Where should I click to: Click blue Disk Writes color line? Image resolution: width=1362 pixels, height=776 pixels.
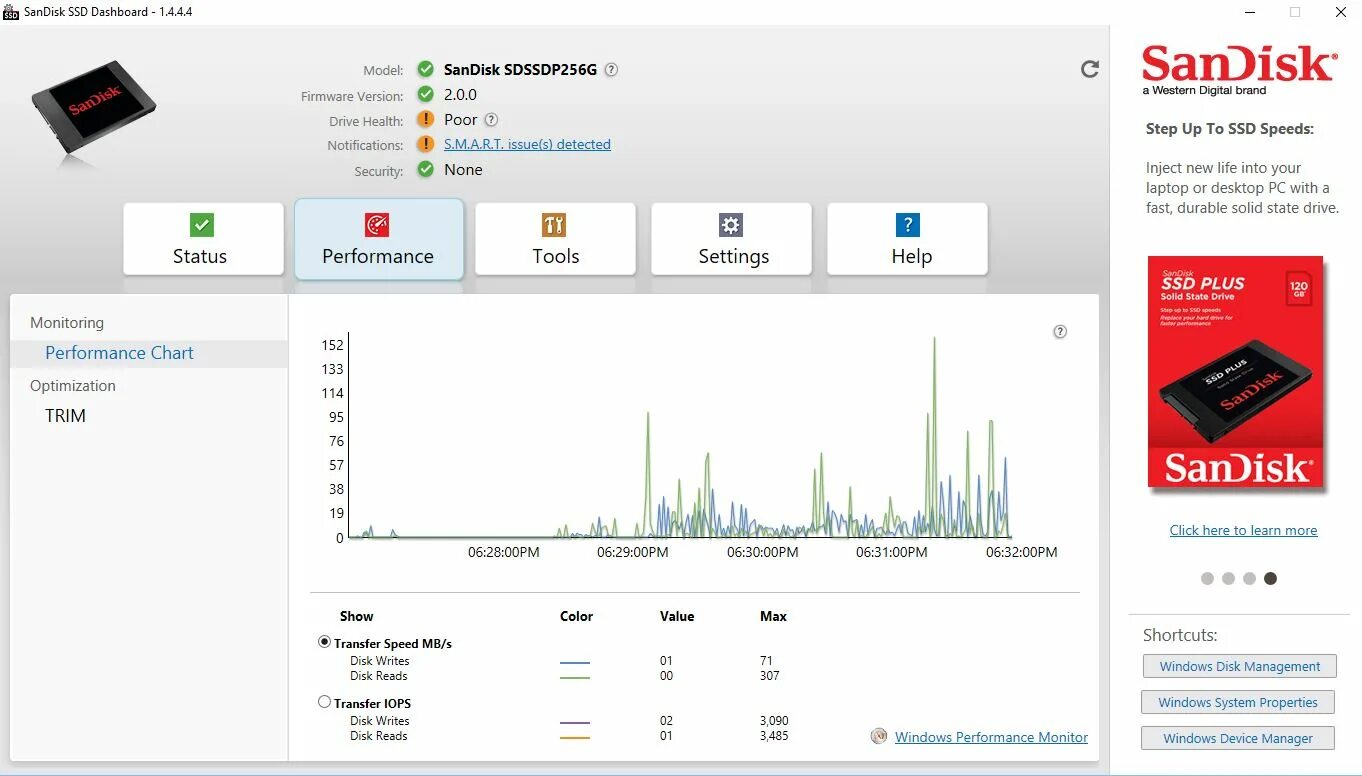575,662
